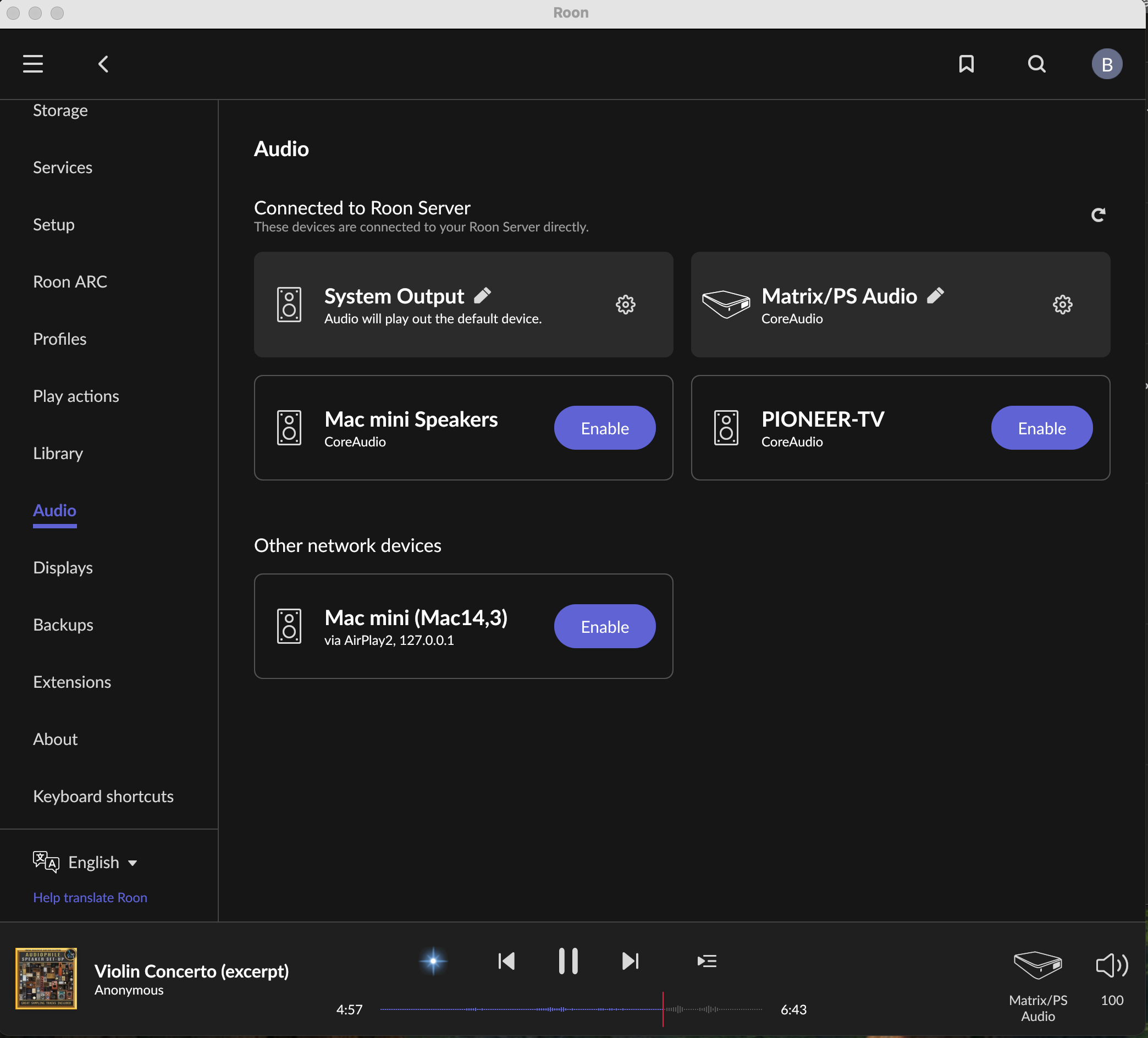
Task: Open Keyboard shortcuts settings
Action: pos(103,796)
